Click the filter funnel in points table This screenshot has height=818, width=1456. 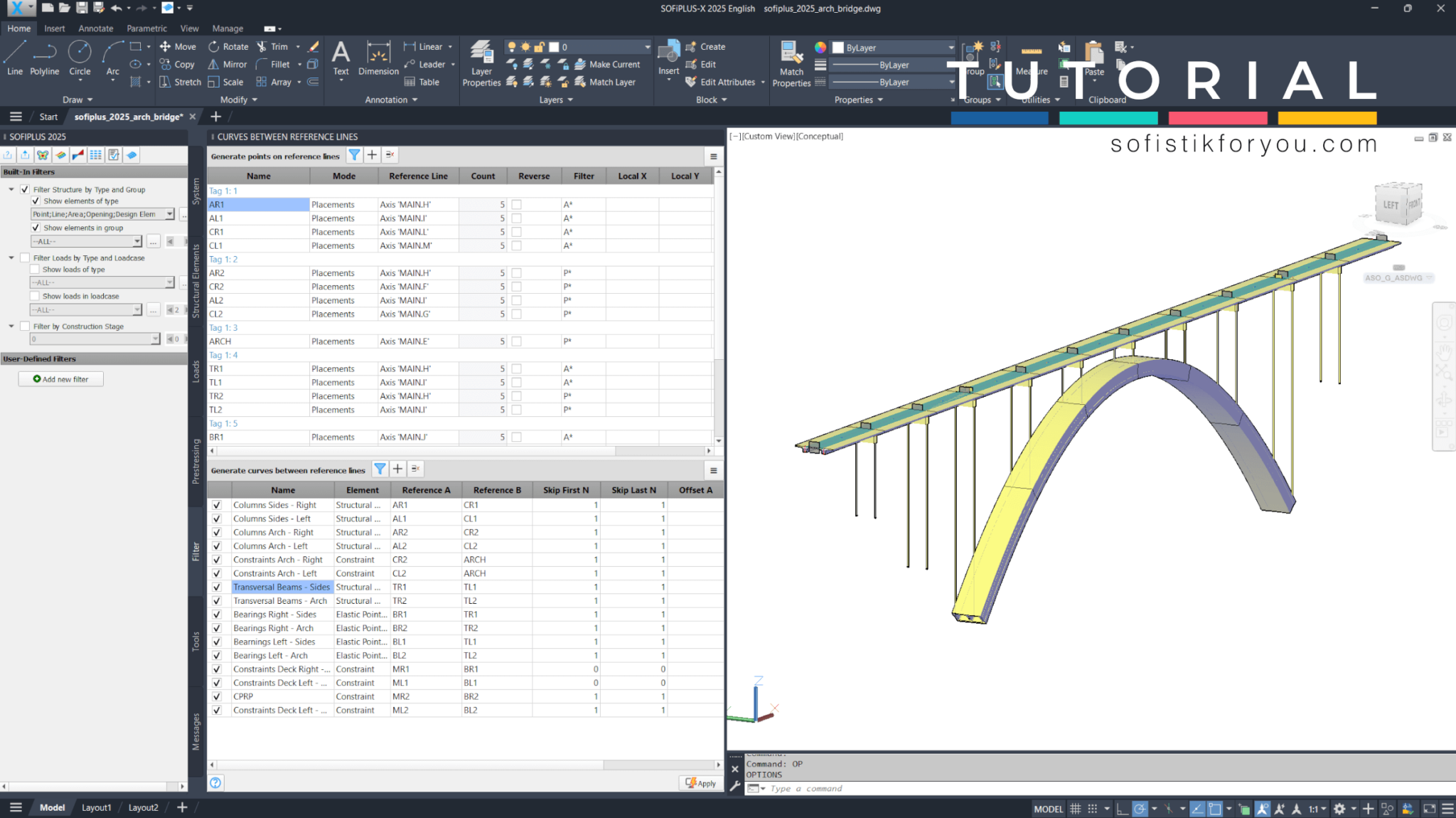tap(354, 155)
